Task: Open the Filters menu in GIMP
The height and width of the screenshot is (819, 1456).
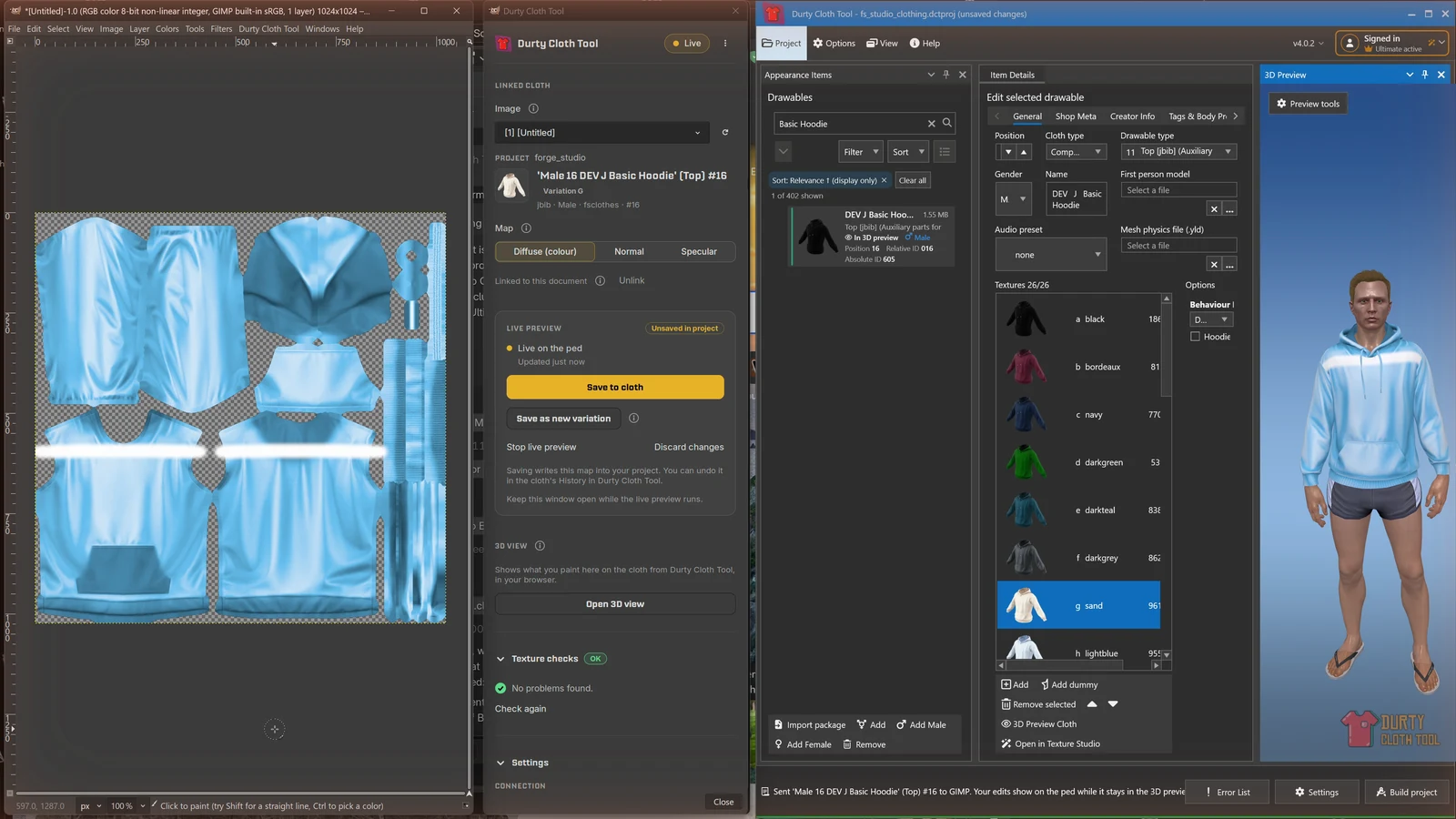Action: click(x=221, y=28)
